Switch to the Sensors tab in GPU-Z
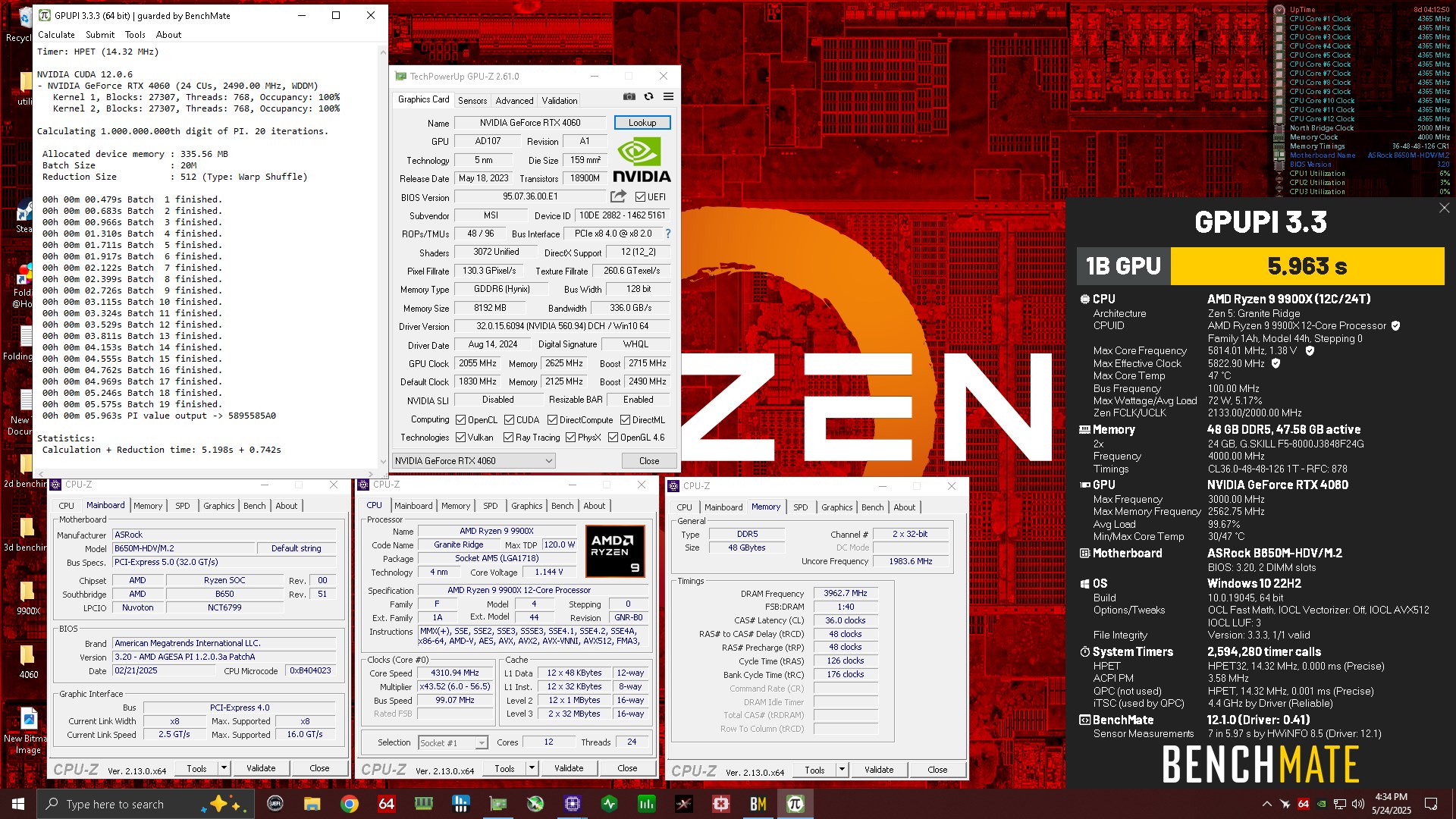 click(x=472, y=101)
